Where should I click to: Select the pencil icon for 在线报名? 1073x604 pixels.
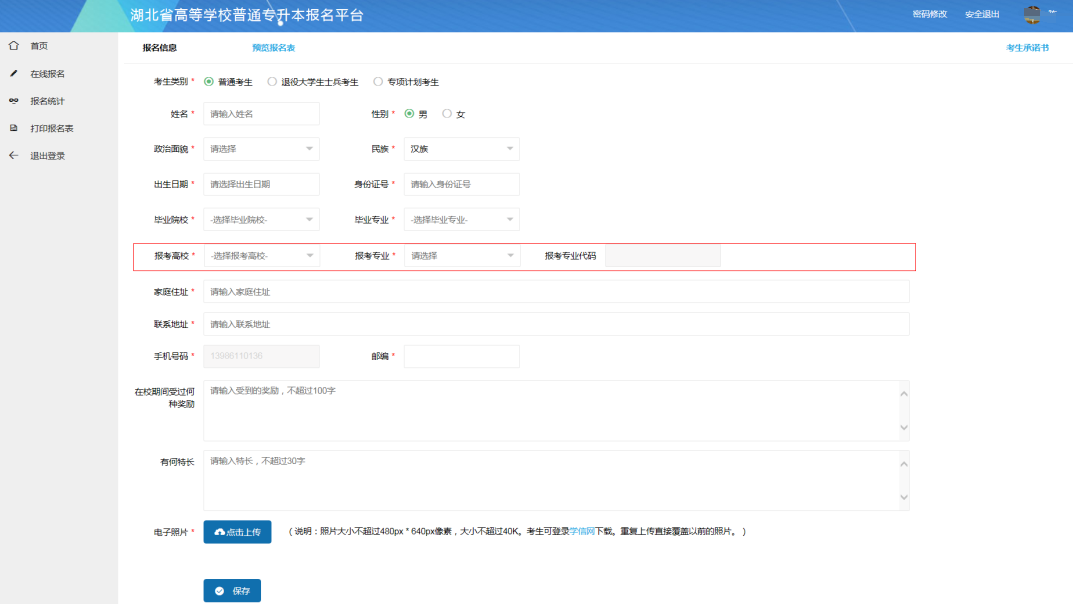click(14, 73)
